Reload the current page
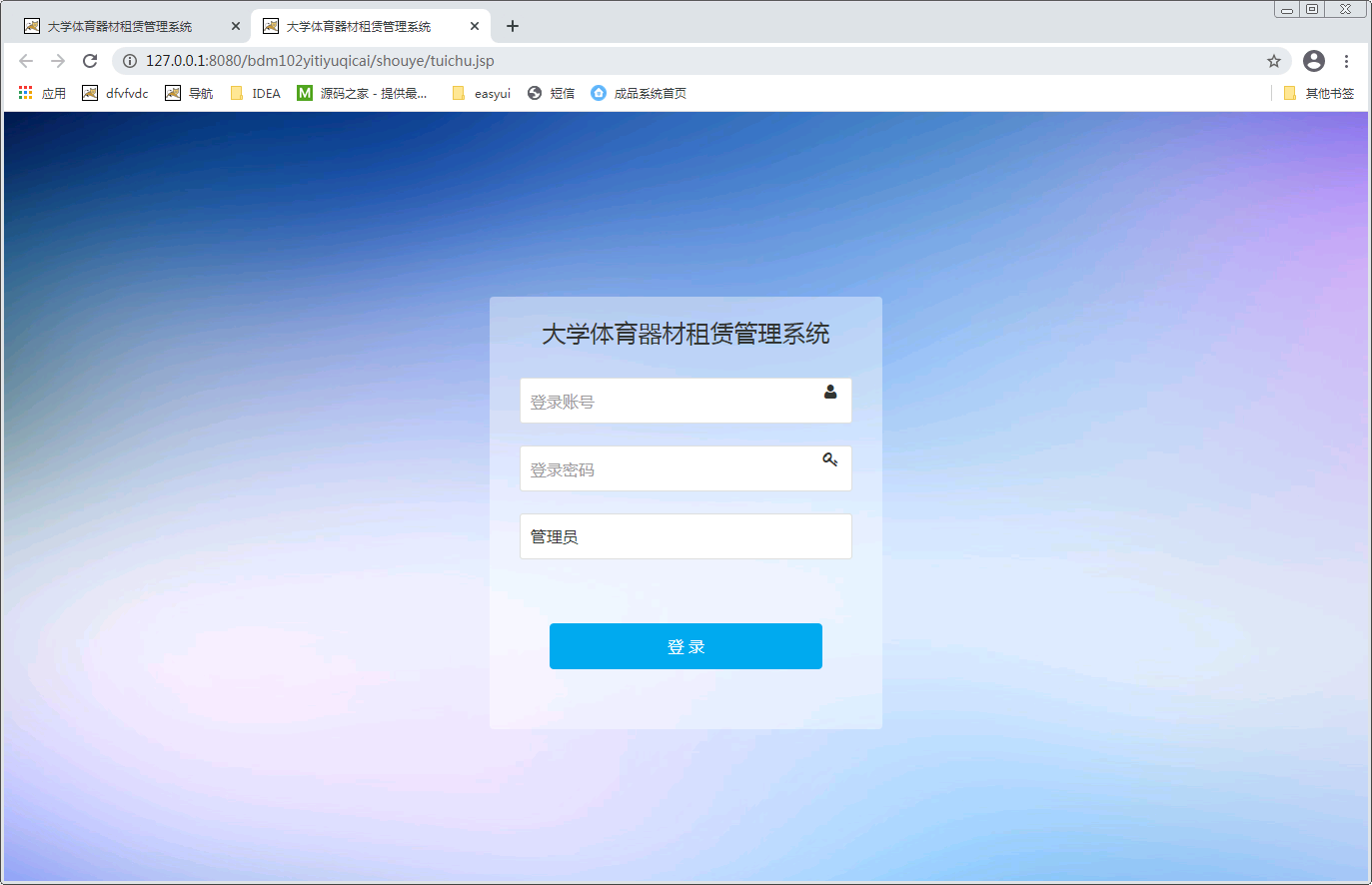This screenshot has width=1372, height=885. [x=90, y=61]
